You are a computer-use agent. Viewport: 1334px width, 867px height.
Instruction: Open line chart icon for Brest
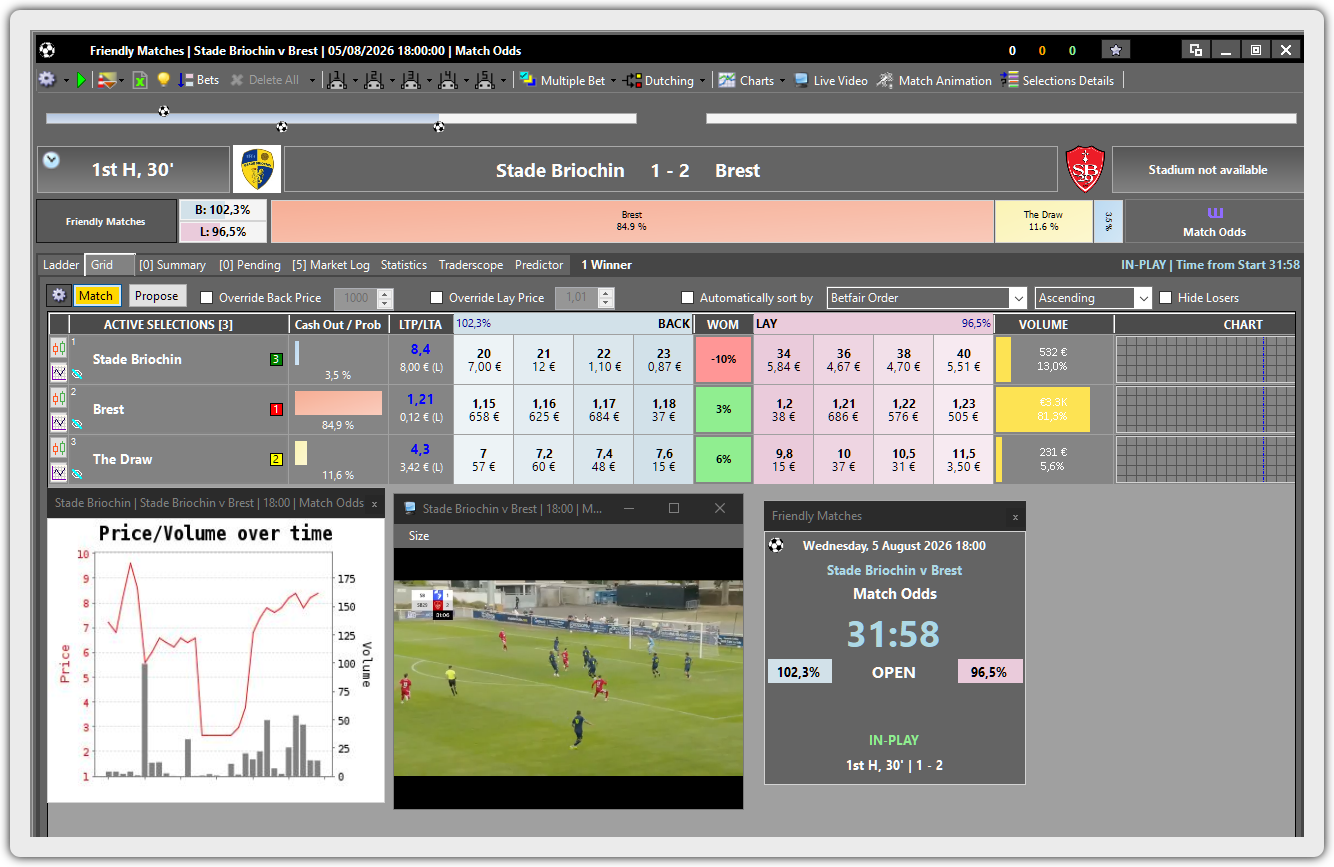coord(59,422)
